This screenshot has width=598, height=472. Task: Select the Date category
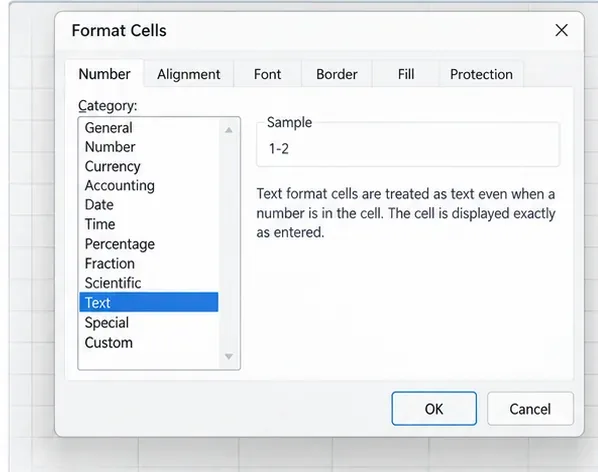[x=149, y=205]
